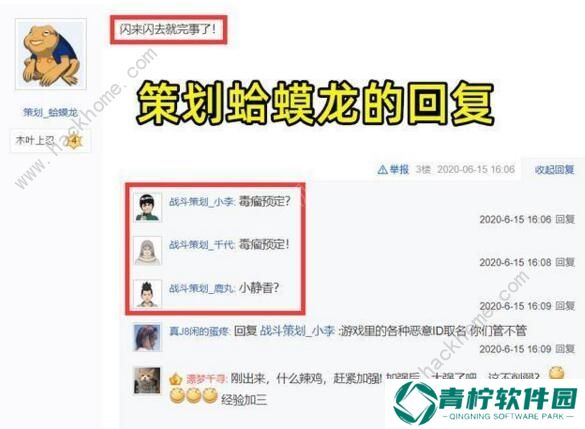Open the avatar of 真J8闲的蛋疼
The width and height of the screenshot is (585, 429).
147,338
